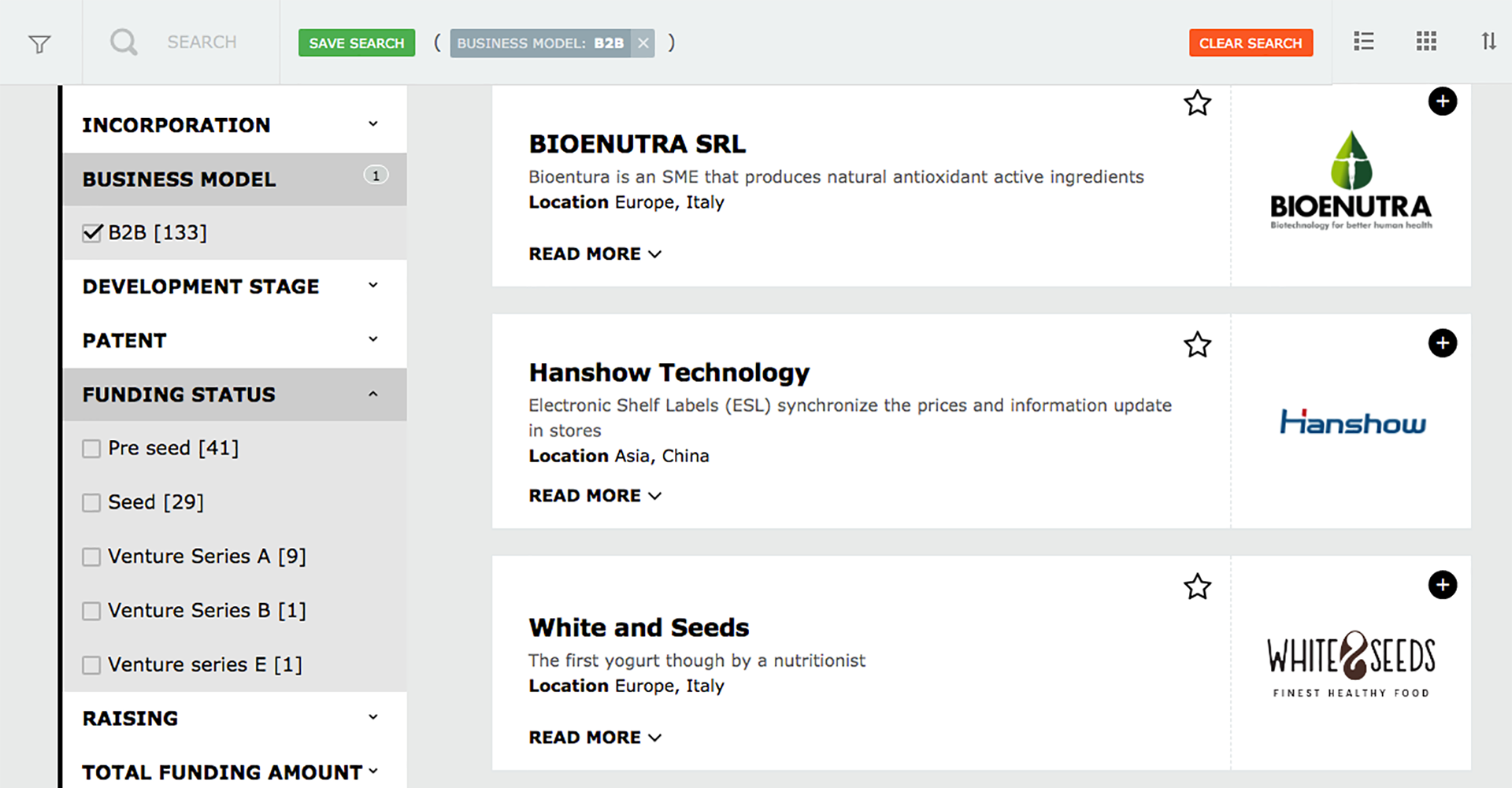Switch to grid view layout
The image size is (1512, 788).
[1426, 41]
